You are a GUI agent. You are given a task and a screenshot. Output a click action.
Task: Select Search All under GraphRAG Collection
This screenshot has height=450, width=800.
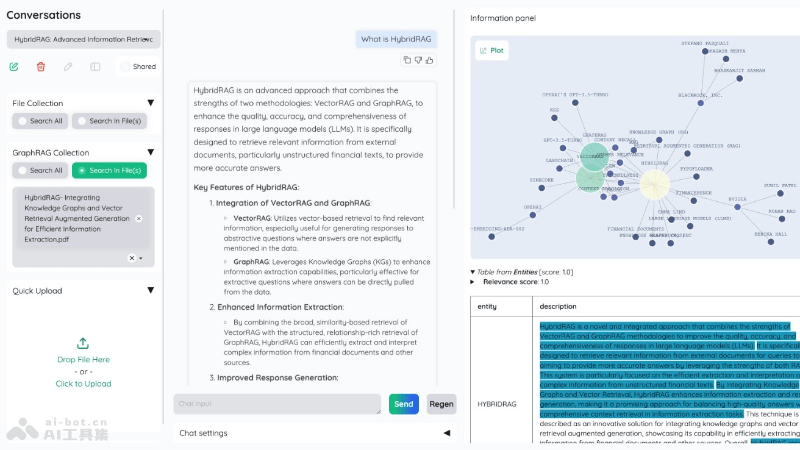pos(40,170)
